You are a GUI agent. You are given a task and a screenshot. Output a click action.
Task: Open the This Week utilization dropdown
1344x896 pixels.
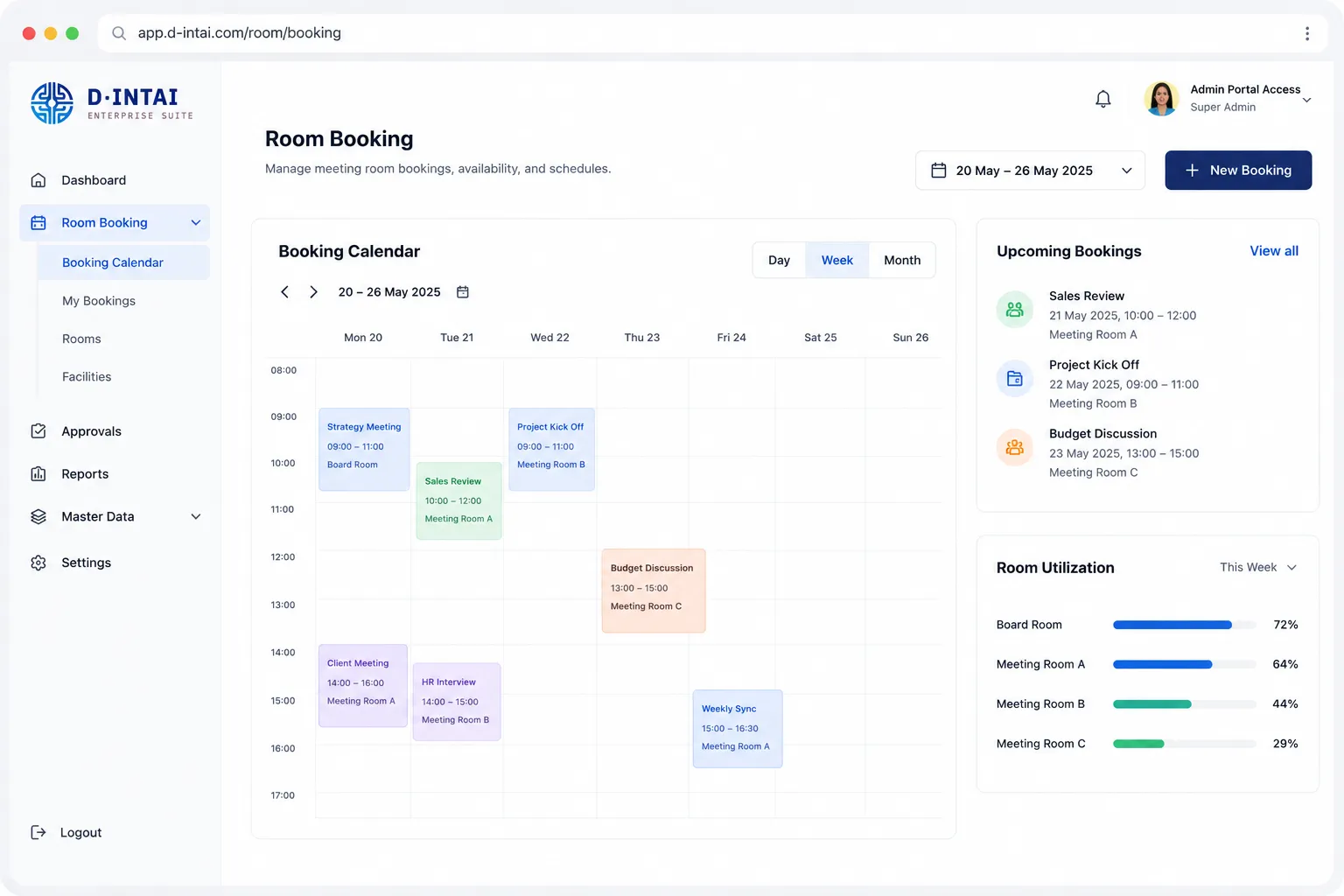1258,568
